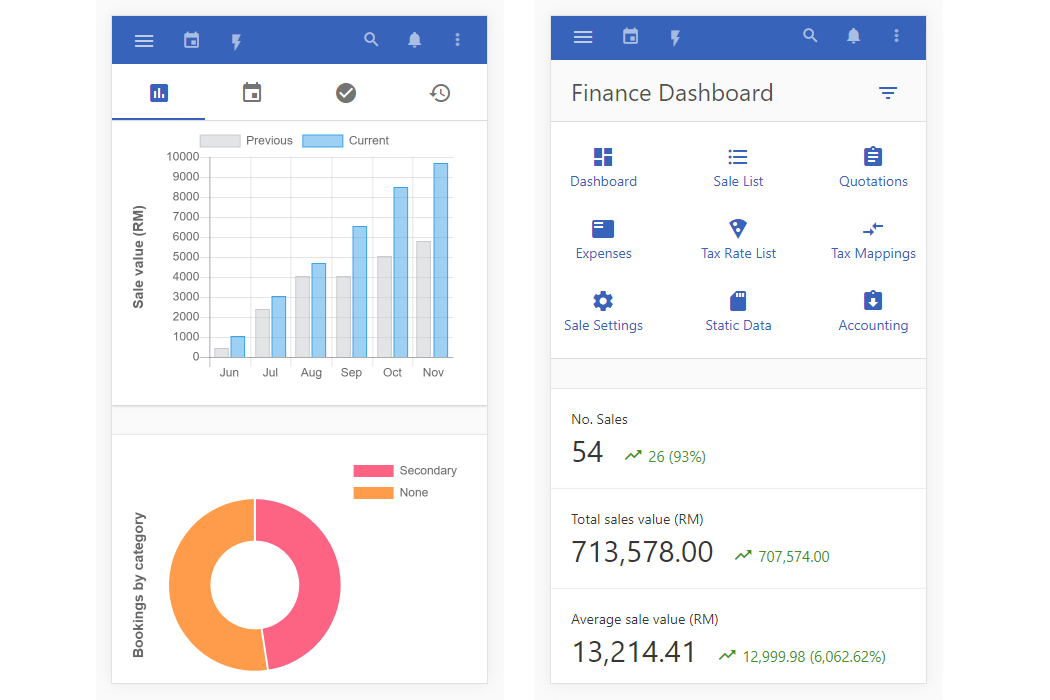Open the Static Data section
1050x700 pixels.
click(x=738, y=310)
